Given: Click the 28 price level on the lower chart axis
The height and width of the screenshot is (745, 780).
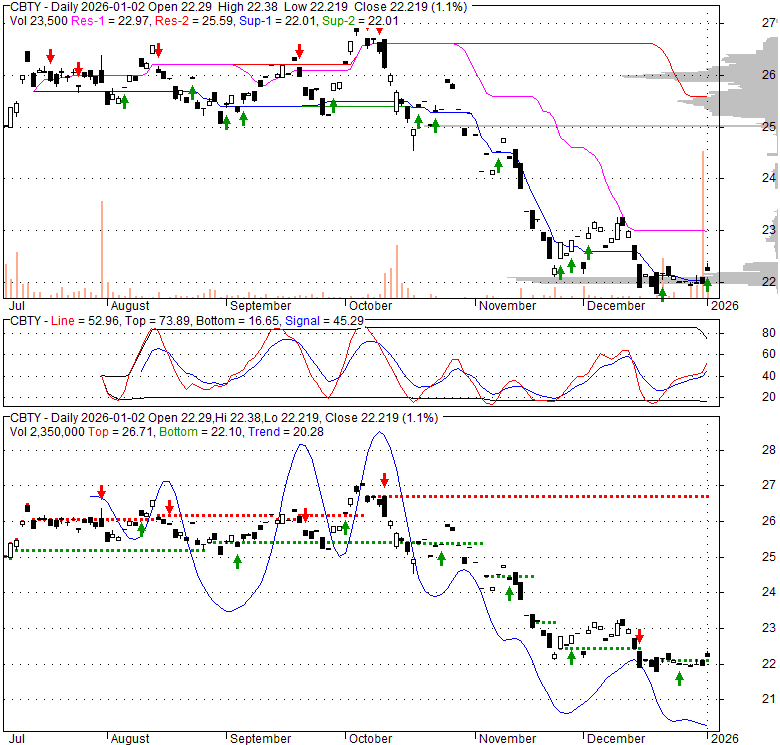Looking at the screenshot, I should (741, 449).
